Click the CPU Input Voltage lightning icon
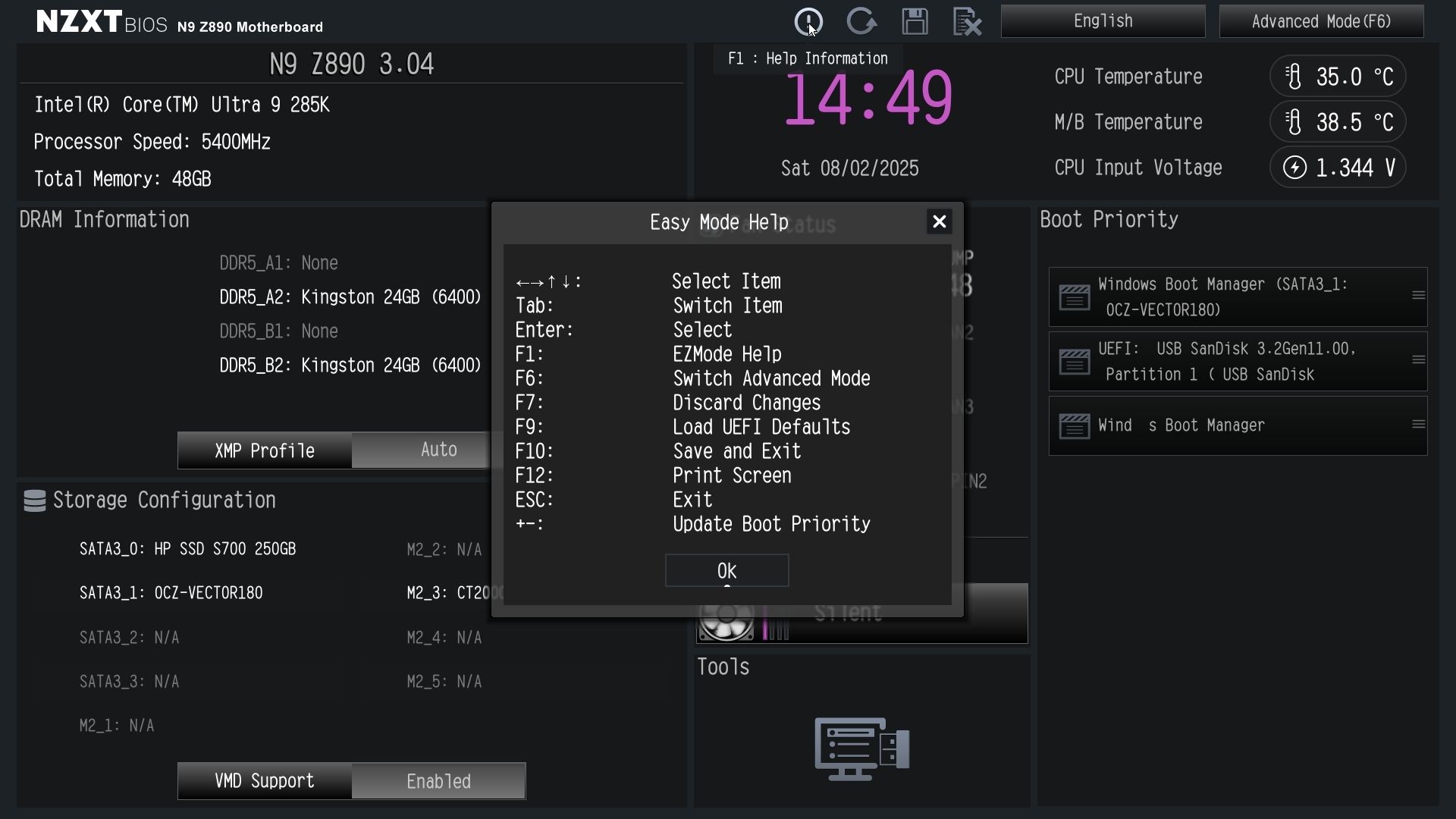The width and height of the screenshot is (1456, 819). (x=1294, y=168)
